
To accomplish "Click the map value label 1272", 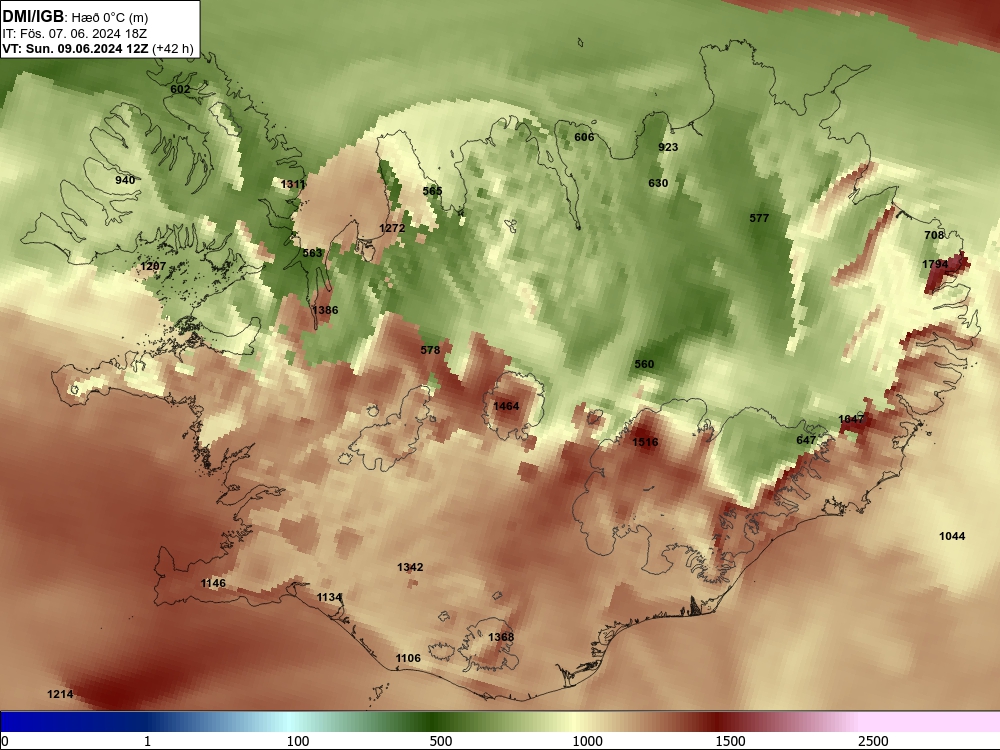I will [x=392, y=228].
